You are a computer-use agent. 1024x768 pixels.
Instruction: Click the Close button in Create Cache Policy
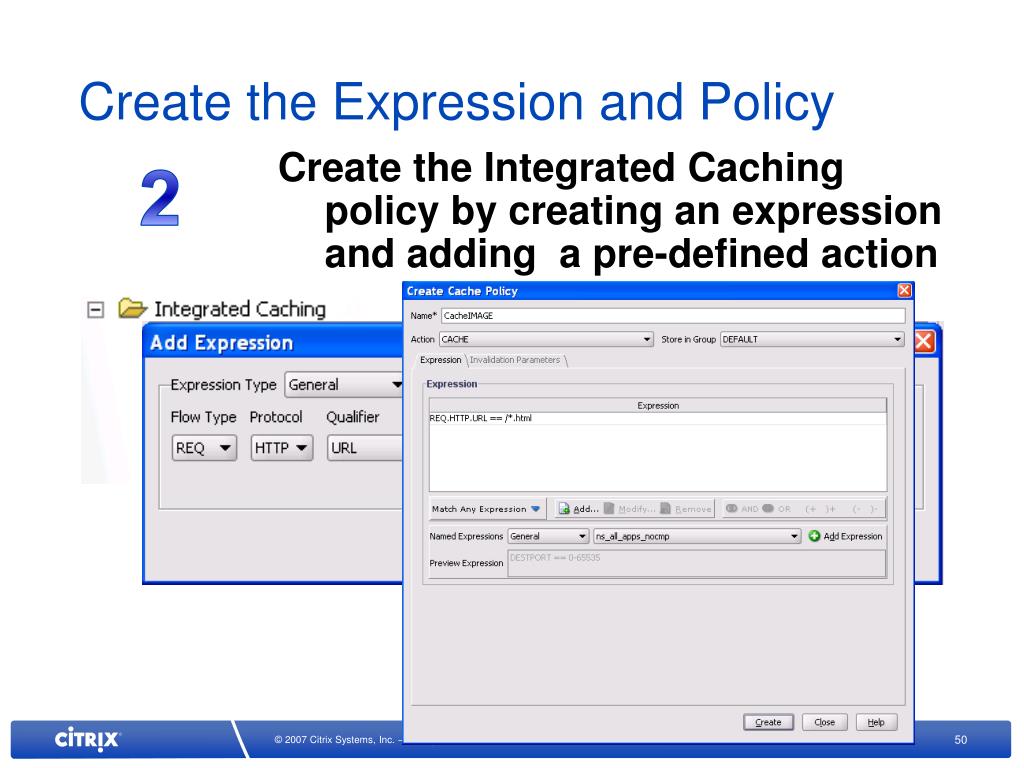(x=824, y=722)
